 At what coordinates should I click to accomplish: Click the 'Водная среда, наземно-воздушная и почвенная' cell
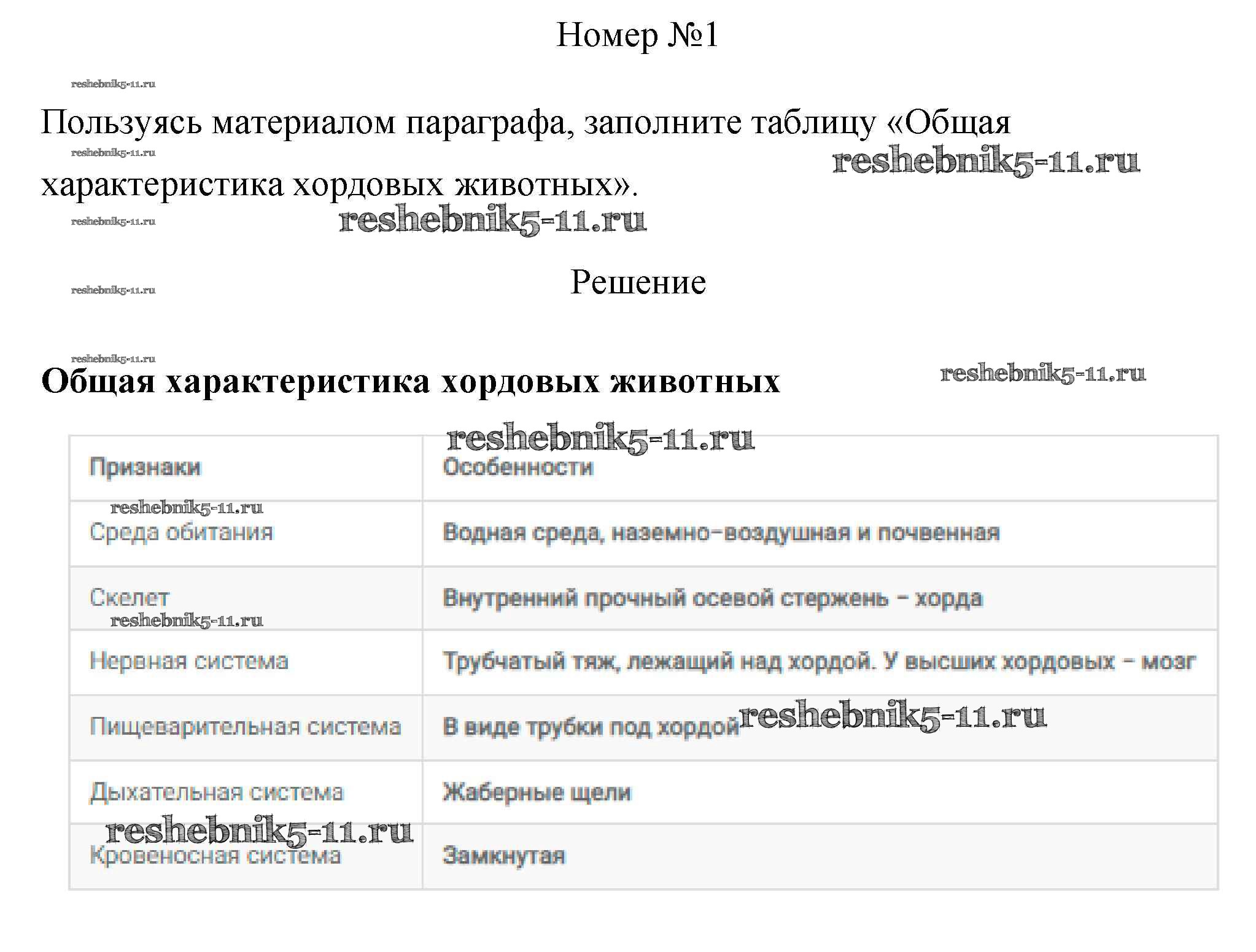click(x=721, y=532)
